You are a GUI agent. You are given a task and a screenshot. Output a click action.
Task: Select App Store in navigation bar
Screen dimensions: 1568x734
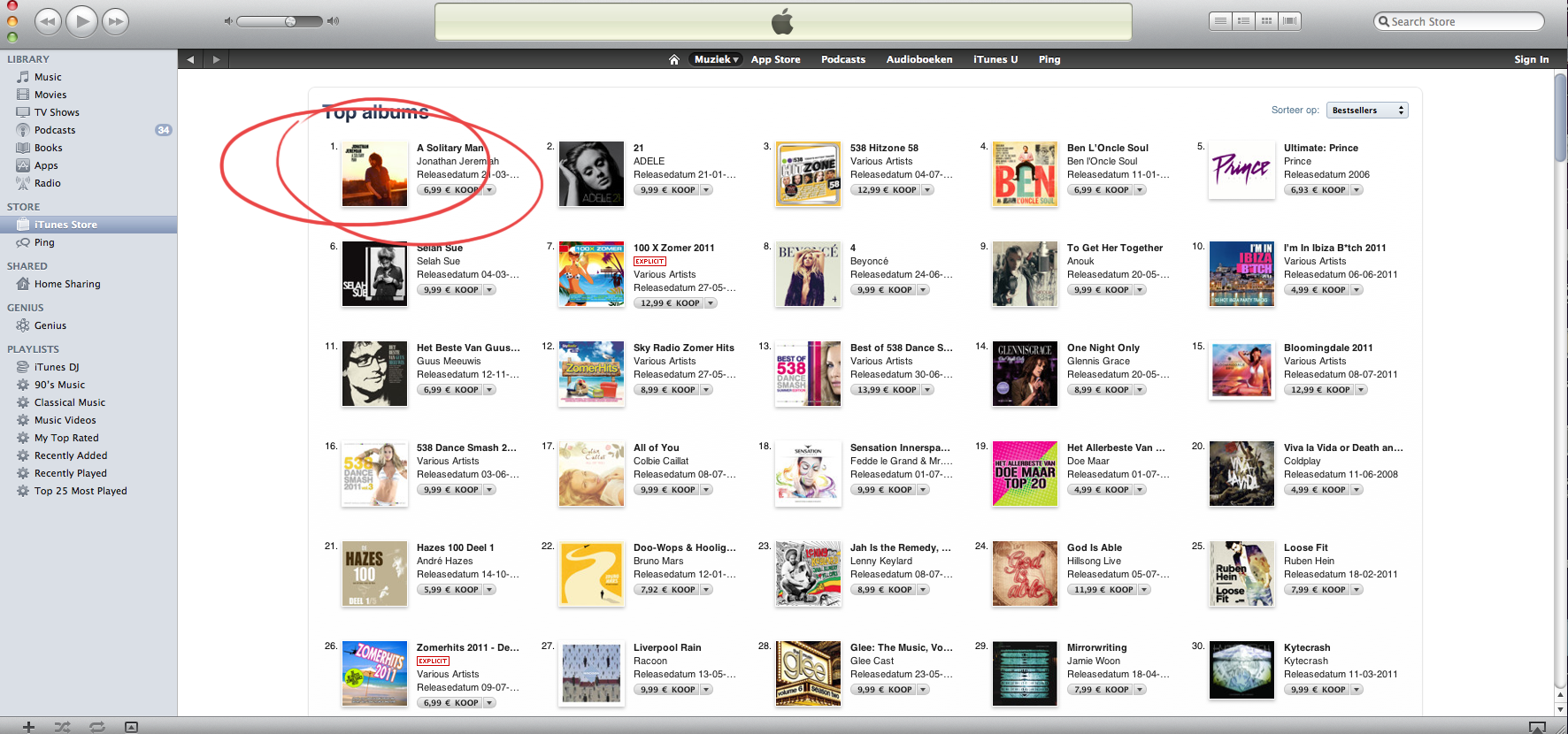coord(775,59)
